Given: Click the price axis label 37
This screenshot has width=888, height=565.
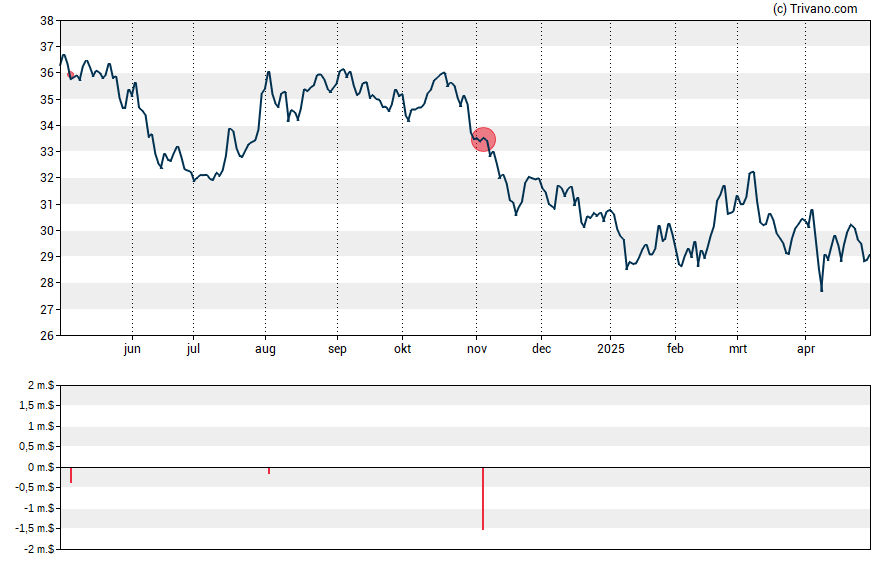Looking at the screenshot, I should [x=47, y=47].
